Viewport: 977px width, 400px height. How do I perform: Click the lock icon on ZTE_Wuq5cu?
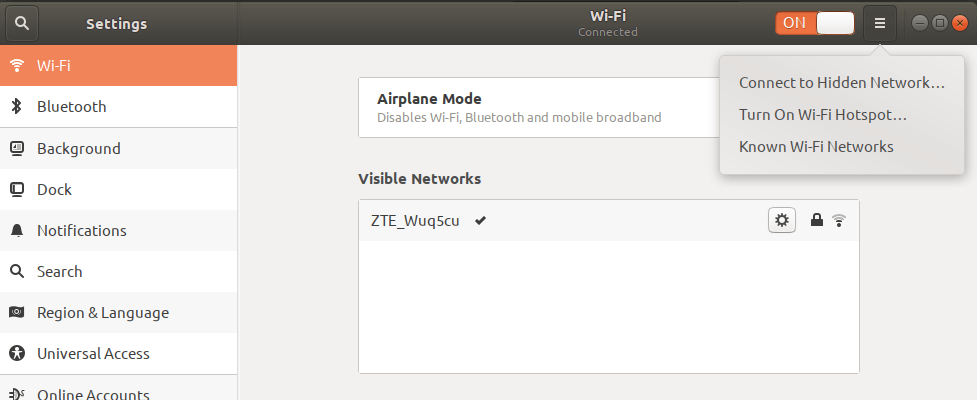point(816,219)
